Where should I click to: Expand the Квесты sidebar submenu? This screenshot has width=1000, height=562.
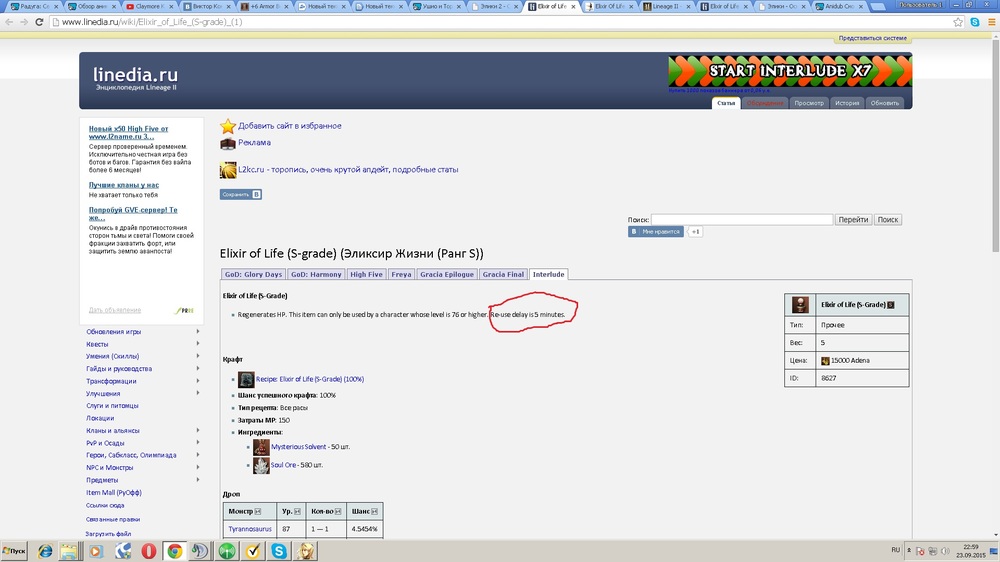coord(198,344)
